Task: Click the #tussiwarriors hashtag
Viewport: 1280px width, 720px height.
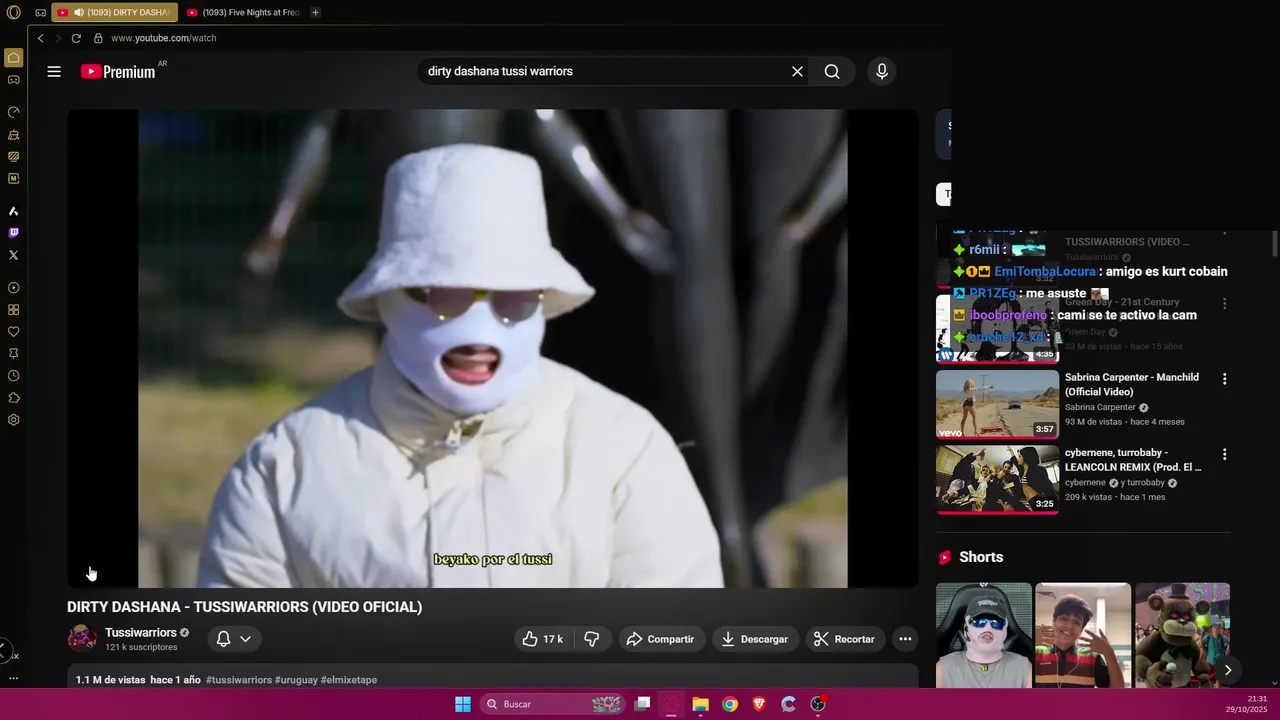Action: point(239,680)
